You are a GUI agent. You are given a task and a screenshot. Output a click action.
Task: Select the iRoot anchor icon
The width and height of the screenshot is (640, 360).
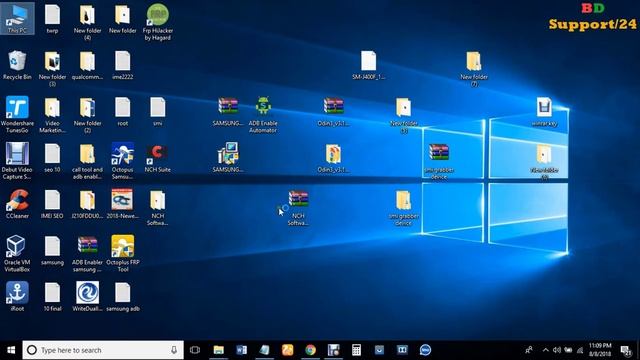pyautogui.click(x=17, y=297)
